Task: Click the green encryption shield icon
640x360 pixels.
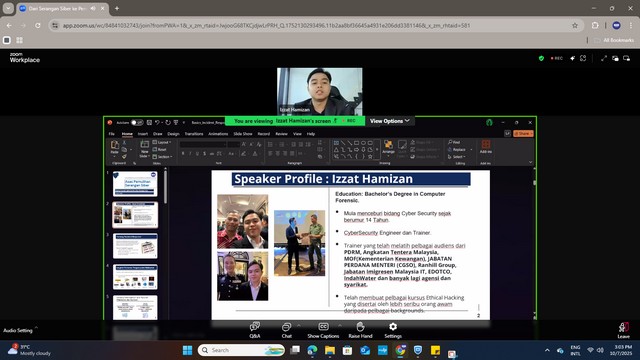Action: click(541, 58)
